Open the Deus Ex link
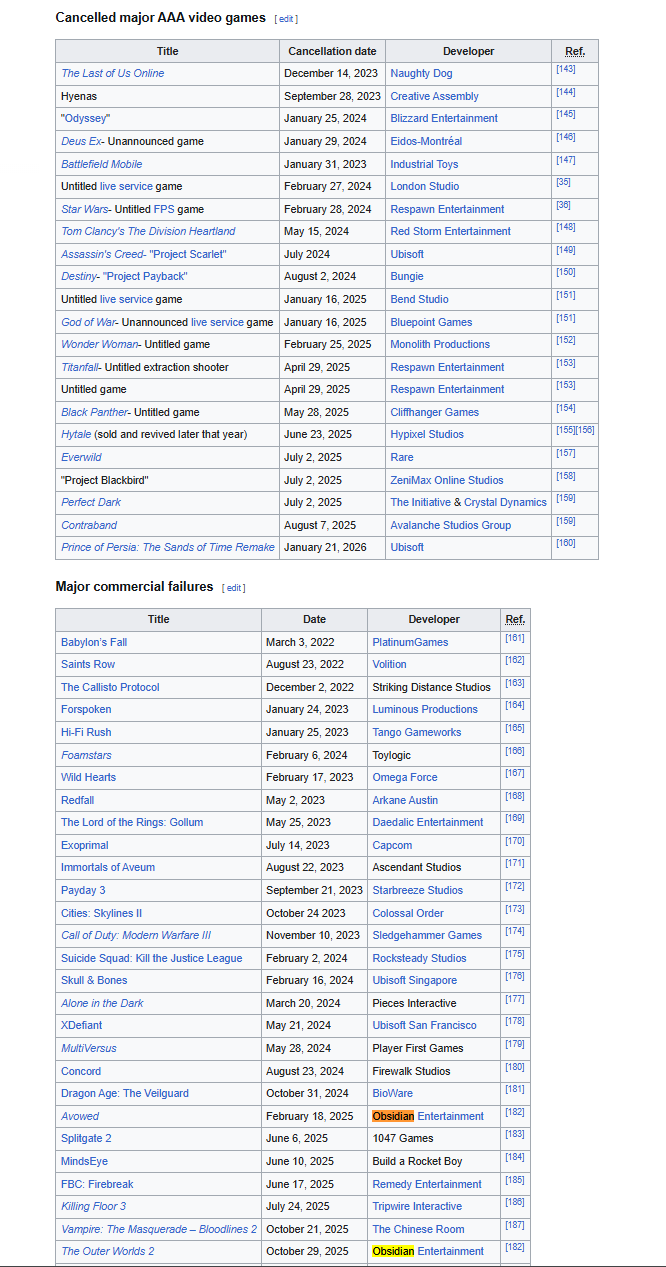 click(x=81, y=141)
